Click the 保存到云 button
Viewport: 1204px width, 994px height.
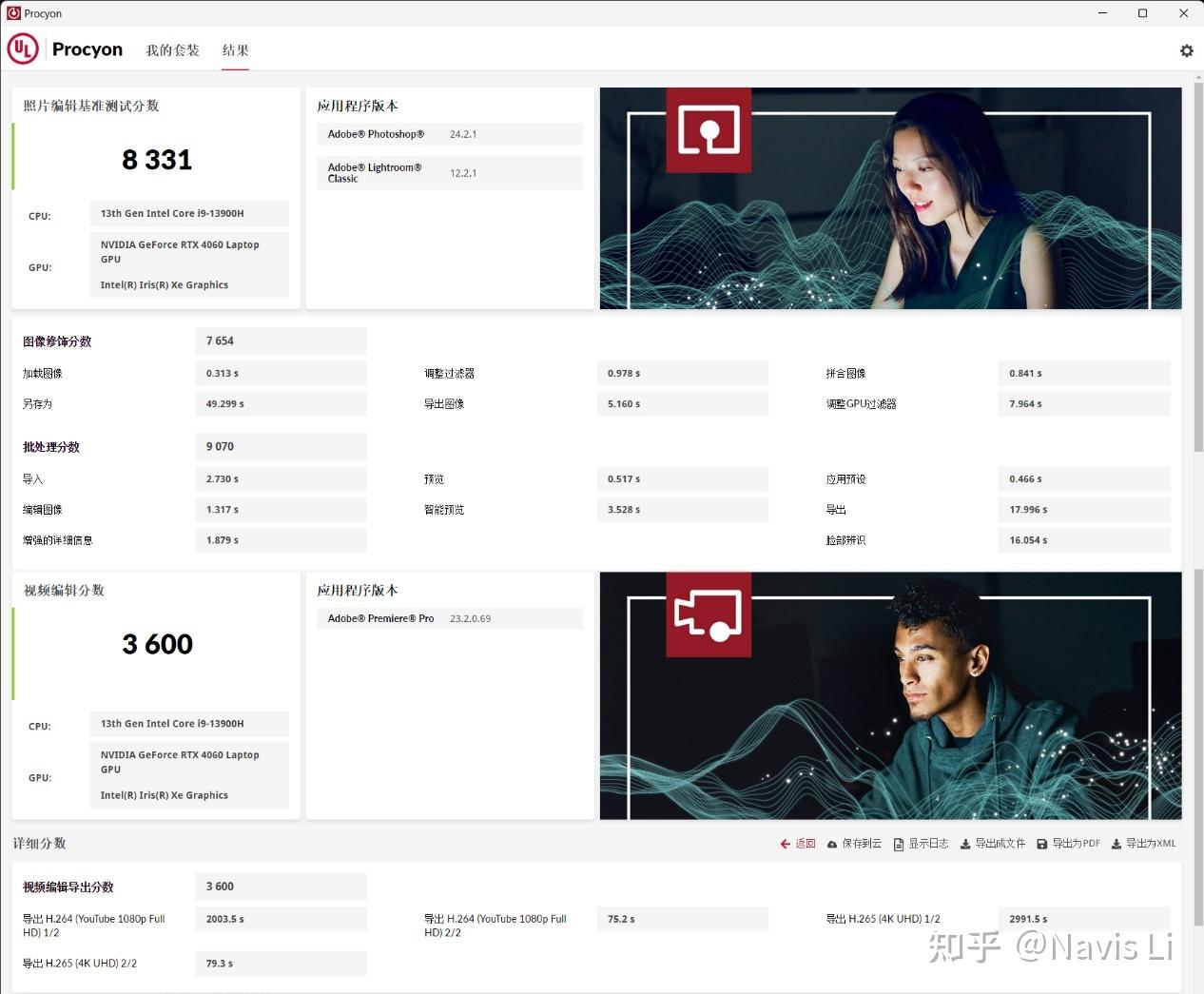(854, 844)
